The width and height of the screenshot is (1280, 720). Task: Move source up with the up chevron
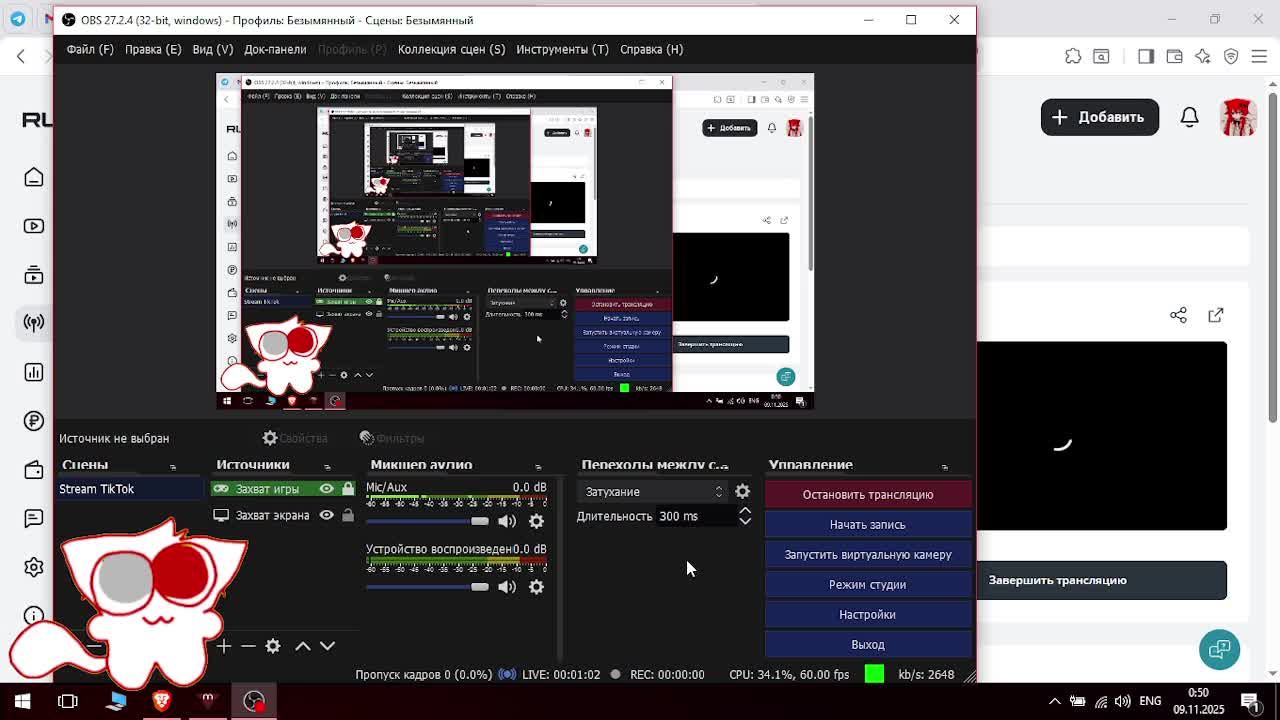pos(303,646)
